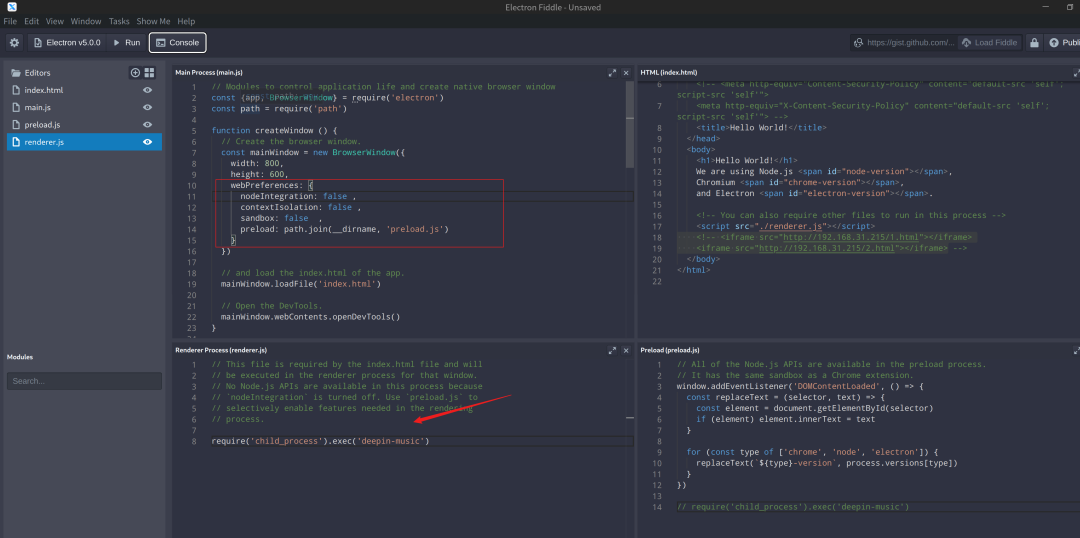
Task: Hide the main.js editor with eye icon
Action: [148, 107]
